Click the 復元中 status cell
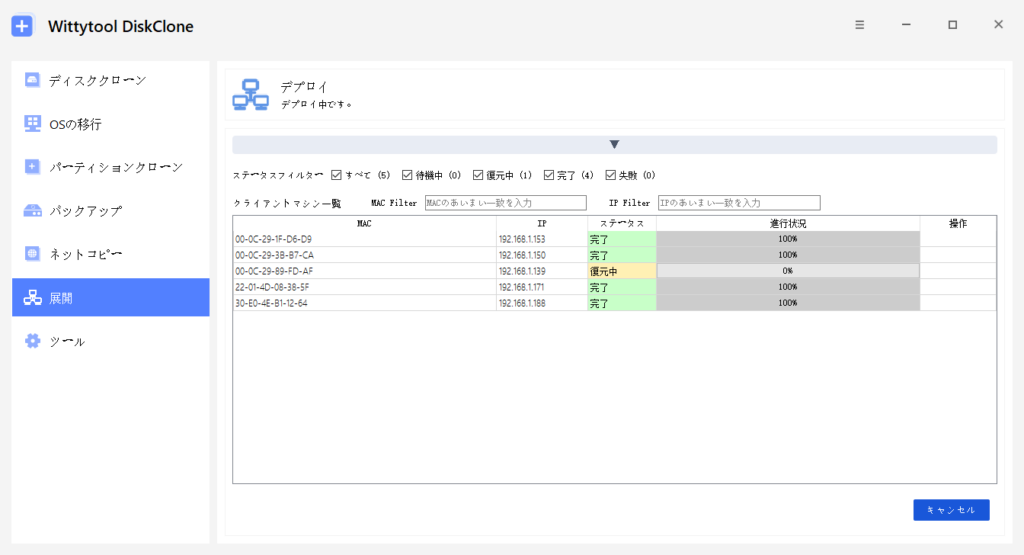This screenshot has height=555, width=1024. pos(622,271)
